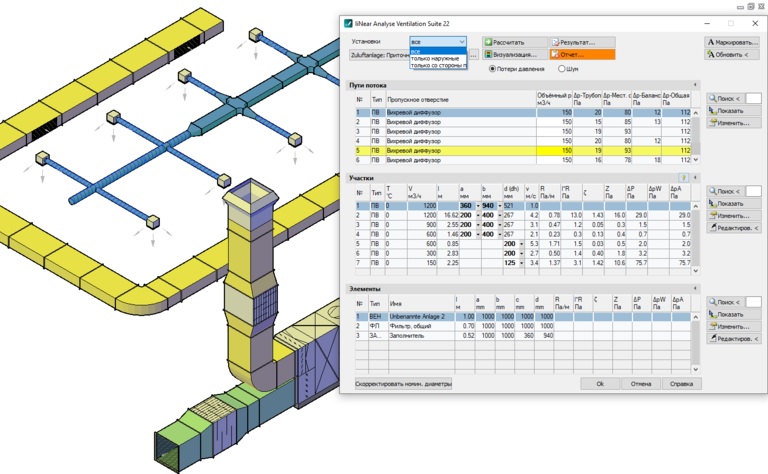
Task: Choose 'только наружные' from dropdown list
Action: (x=435, y=58)
